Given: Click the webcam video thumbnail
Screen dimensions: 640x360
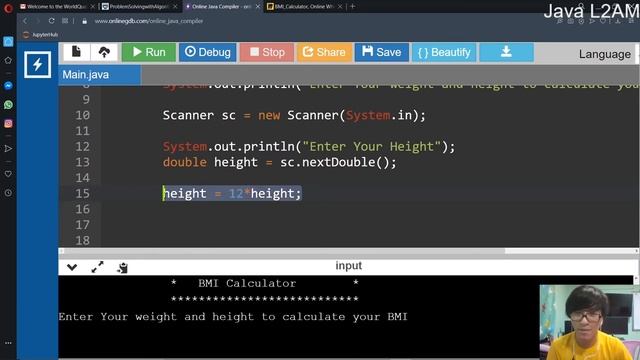Looking at the screenshot, I should click(x=589, y=322).
